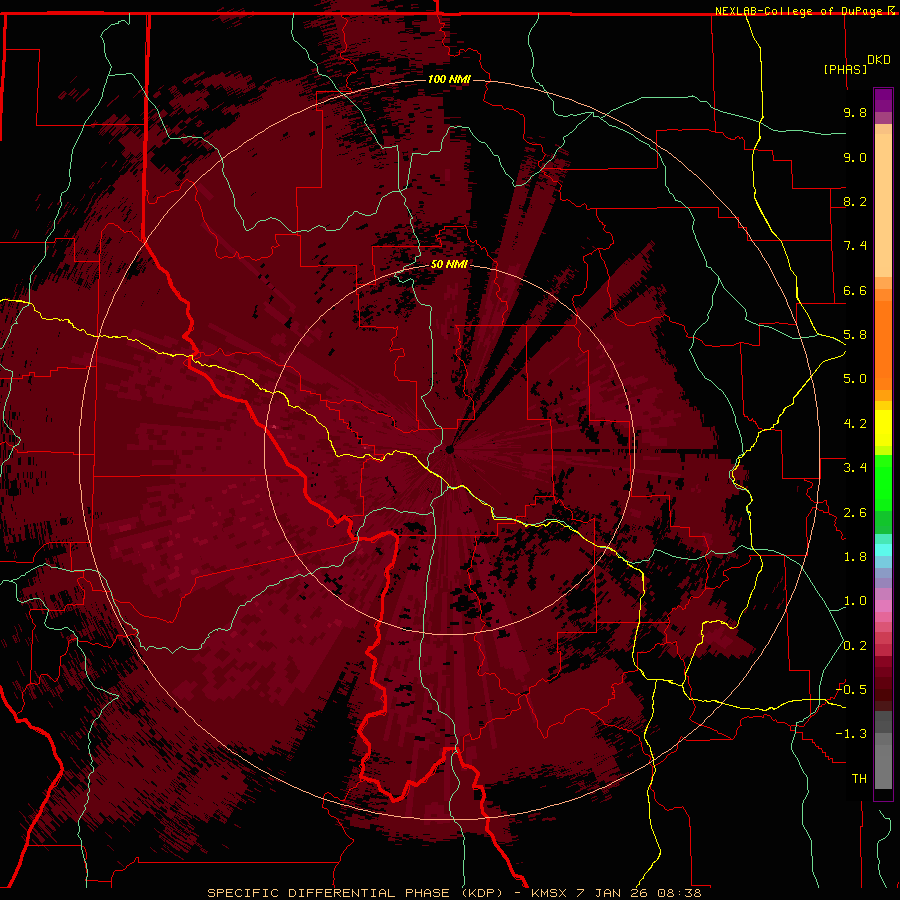Click the KMSX radar site center dot
This screenshot has height=900, width=900.
(449, 450)
